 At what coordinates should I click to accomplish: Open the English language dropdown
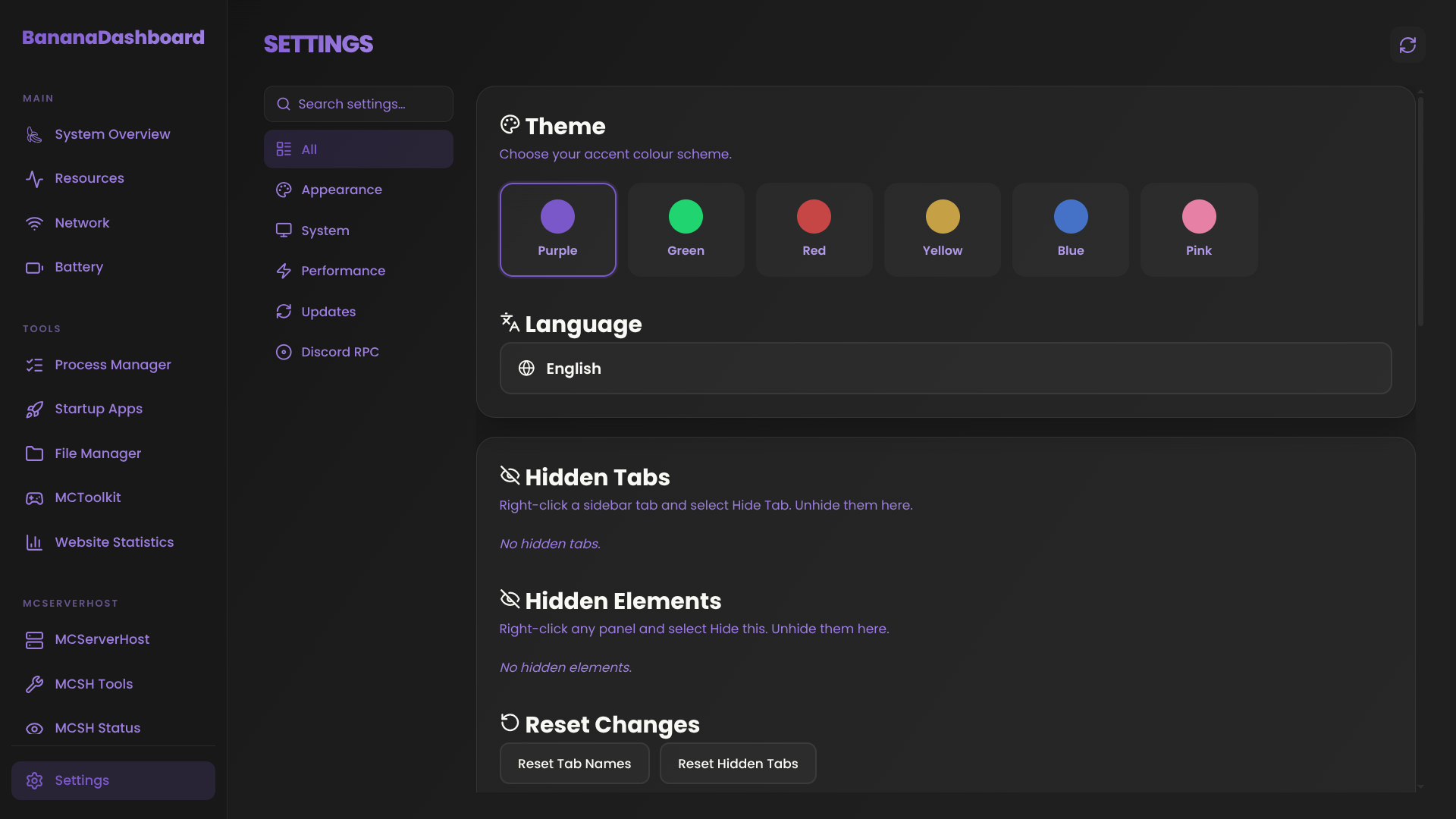pyautogui.click(x=946, y=369)
